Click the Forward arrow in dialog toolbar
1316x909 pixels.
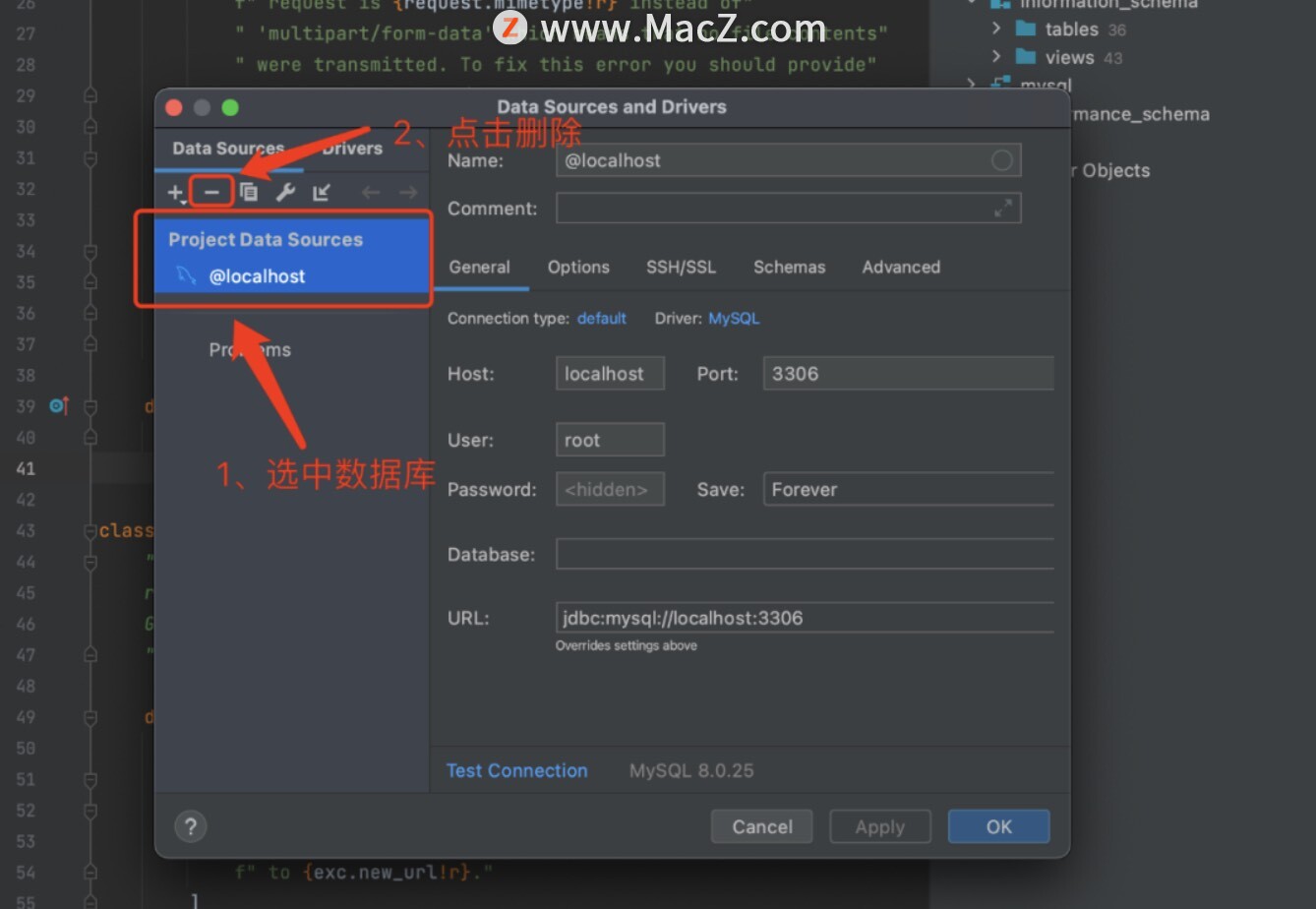[x=408, y=193]
